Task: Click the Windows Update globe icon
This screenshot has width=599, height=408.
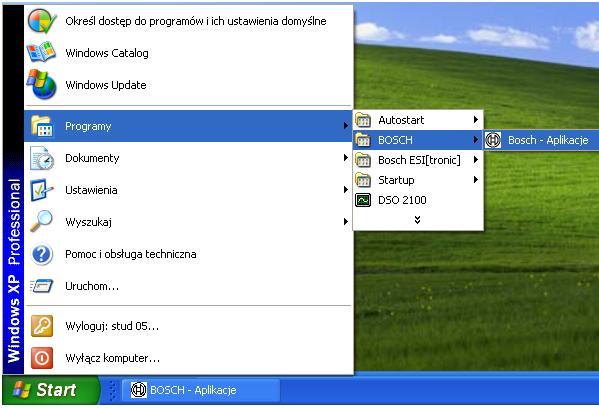Action: (41, 84)
